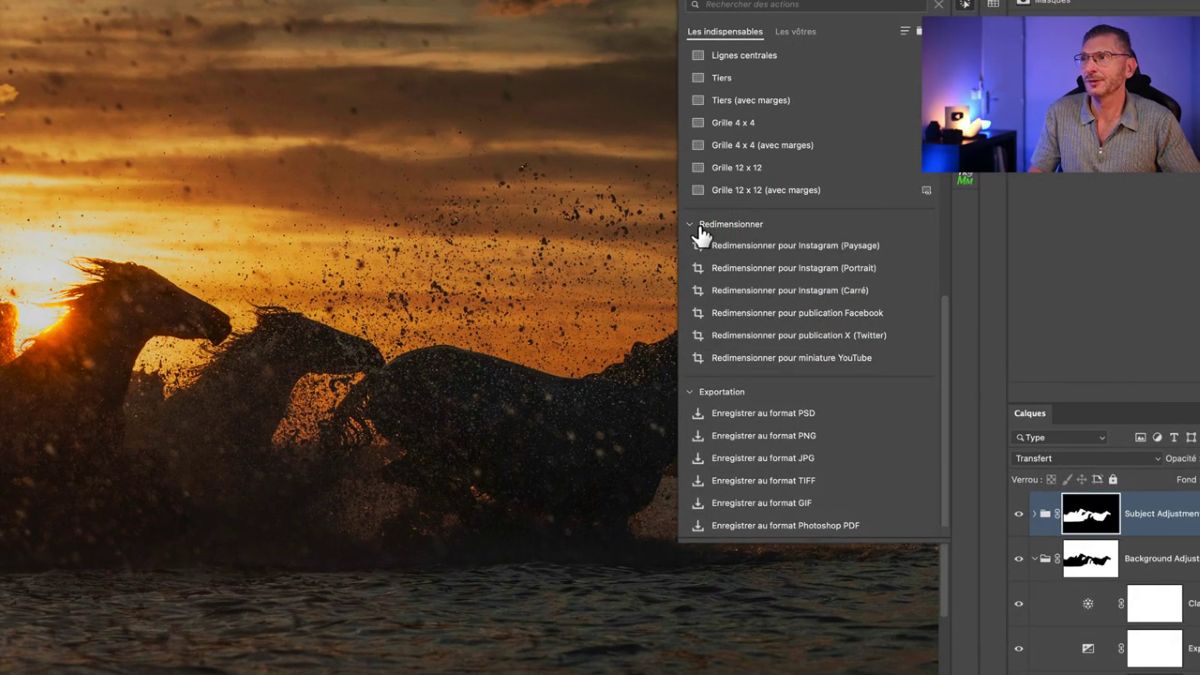Click the icon beside Grille 12 x 12 (avec marges)
This screenshot has width=1200, height=675.
926,190
